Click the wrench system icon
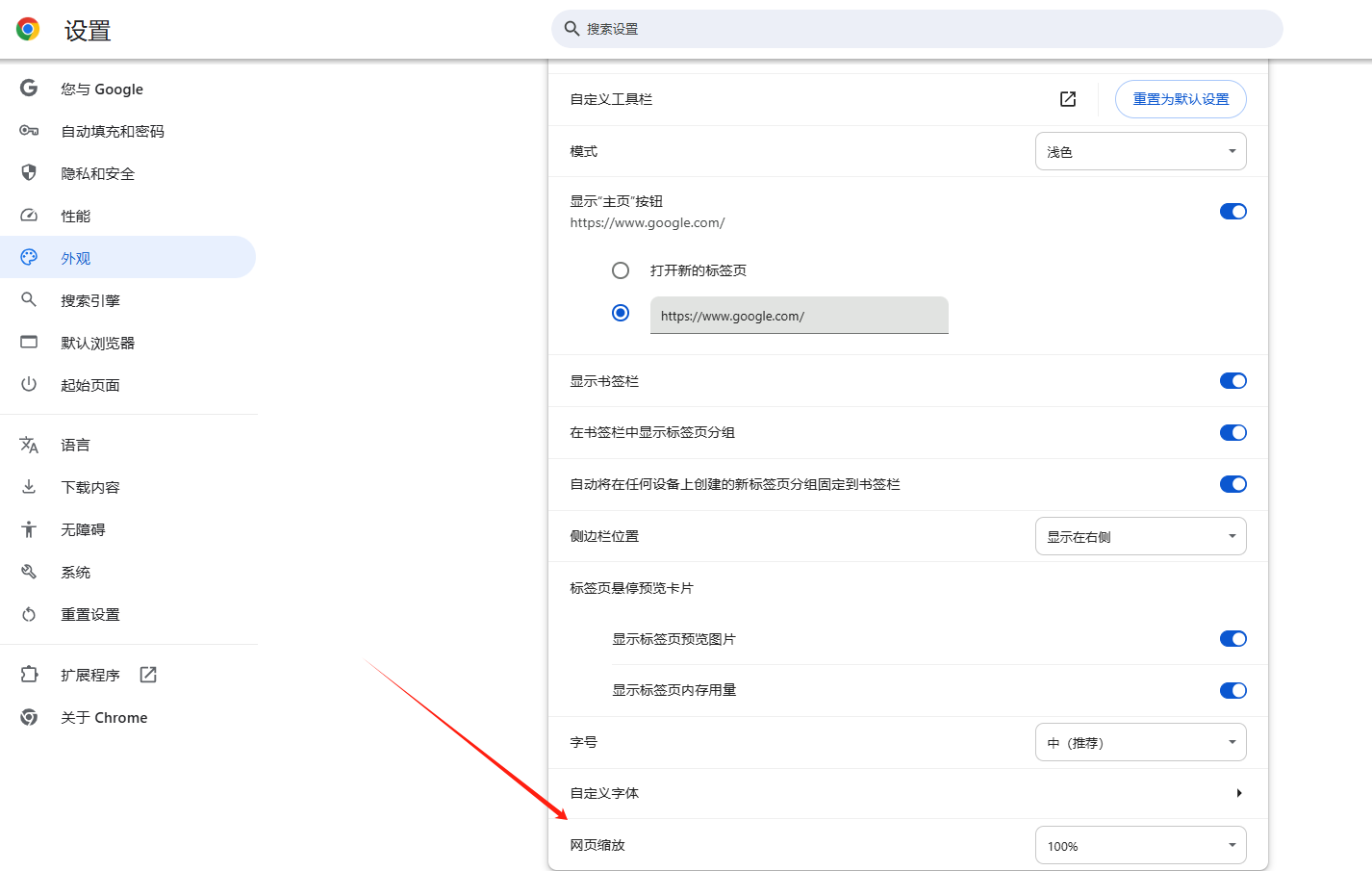This screenshot has height=871, width=1372. [x=29, y=572]
